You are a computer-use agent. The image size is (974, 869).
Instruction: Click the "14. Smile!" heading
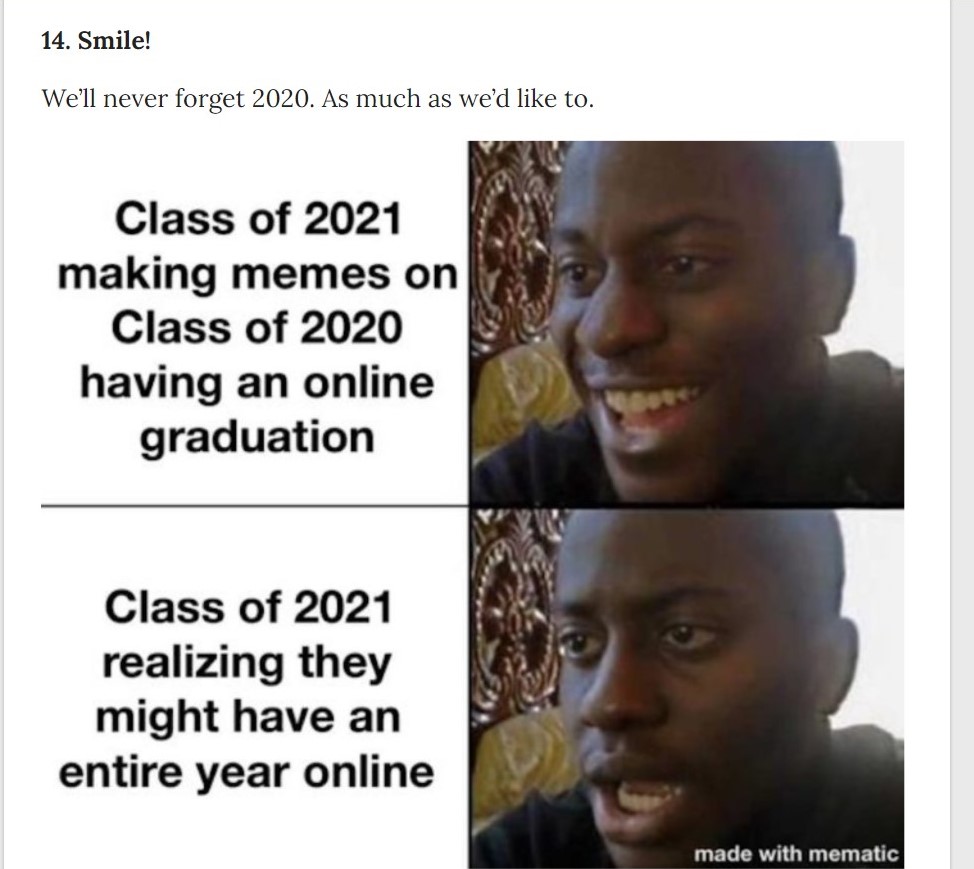click(96, 41)
